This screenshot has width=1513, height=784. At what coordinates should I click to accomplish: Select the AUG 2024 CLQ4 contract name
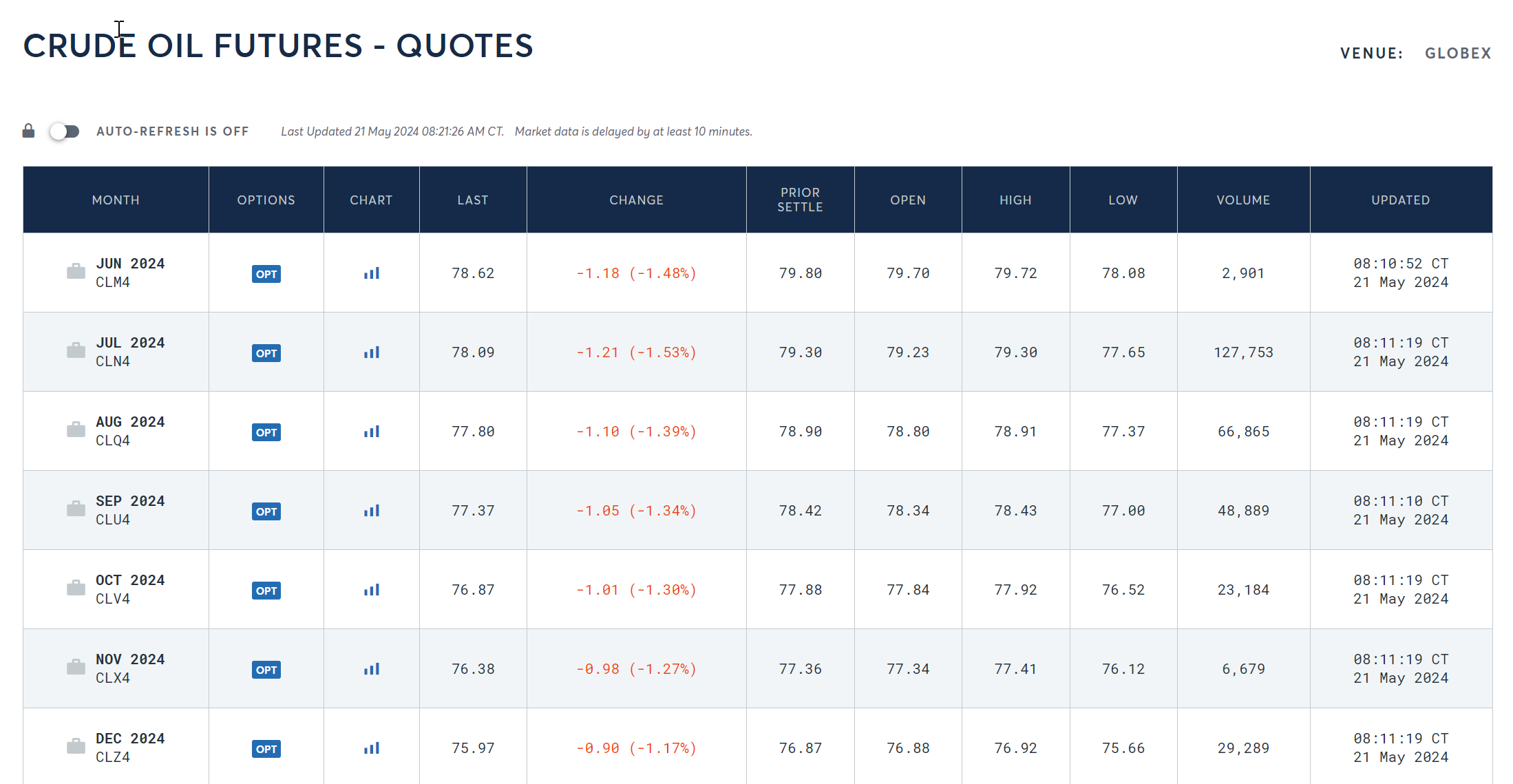pyautogui.click(x=130, y=431)
